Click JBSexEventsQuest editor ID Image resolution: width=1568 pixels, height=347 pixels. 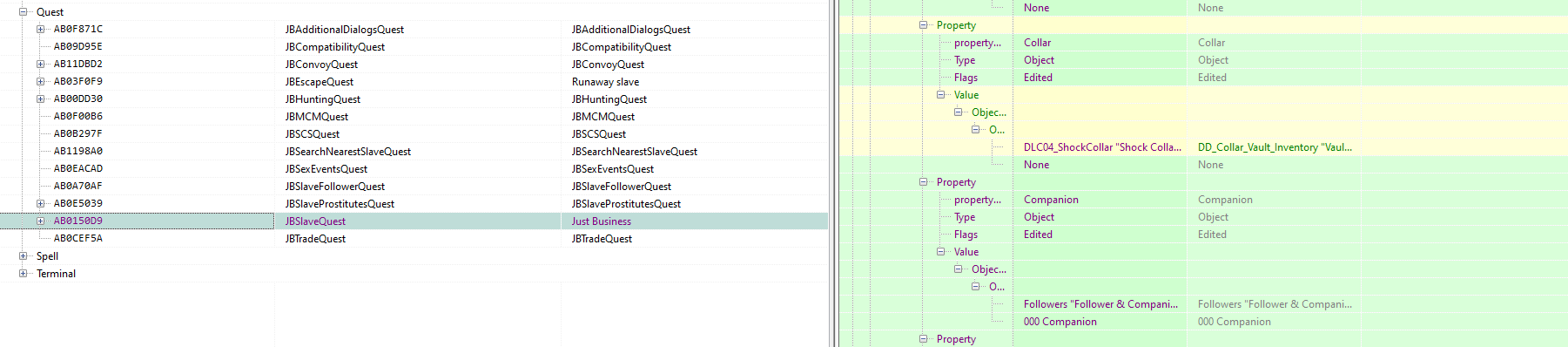click(x=326, y=169)
